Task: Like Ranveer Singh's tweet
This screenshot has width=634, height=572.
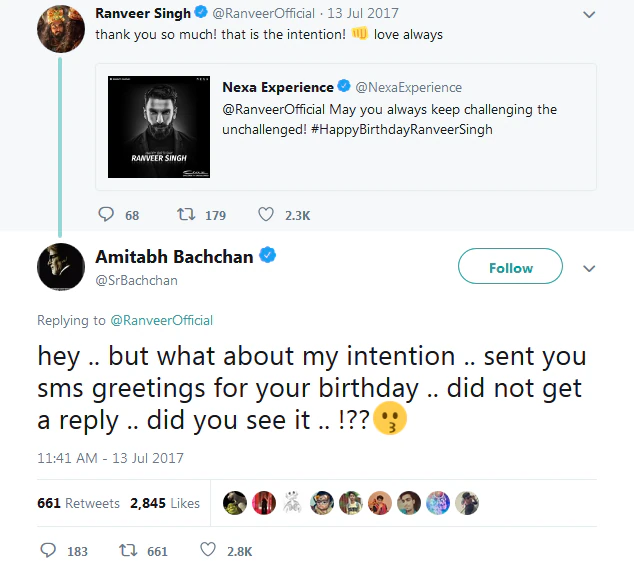Action: point(266,214)
